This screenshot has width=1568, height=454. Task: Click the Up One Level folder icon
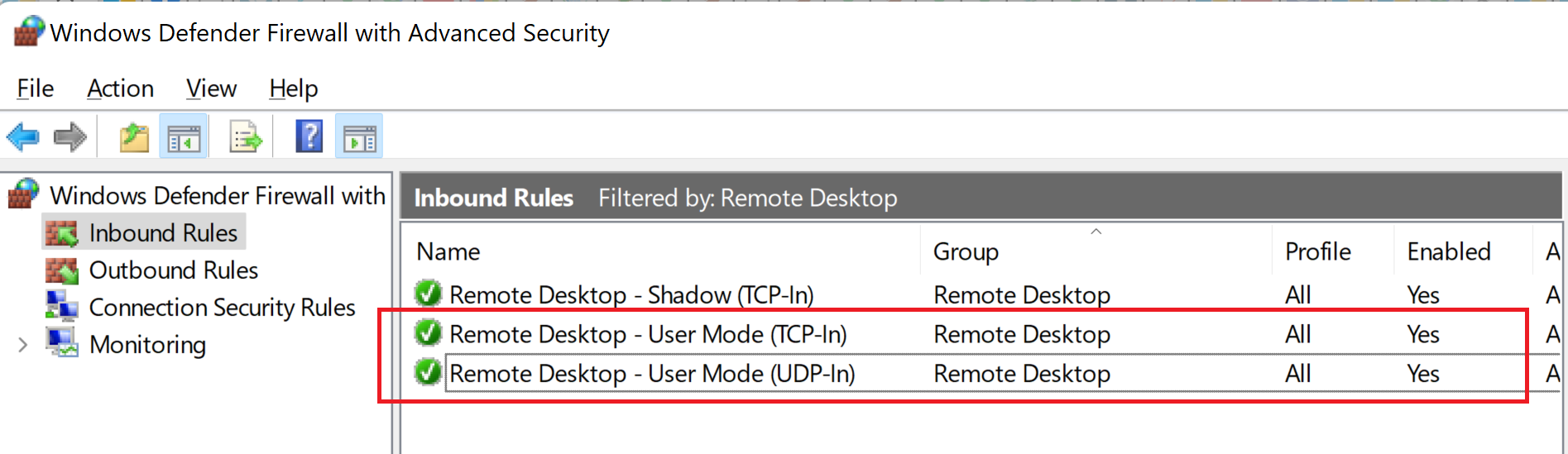tap(134, 136)
